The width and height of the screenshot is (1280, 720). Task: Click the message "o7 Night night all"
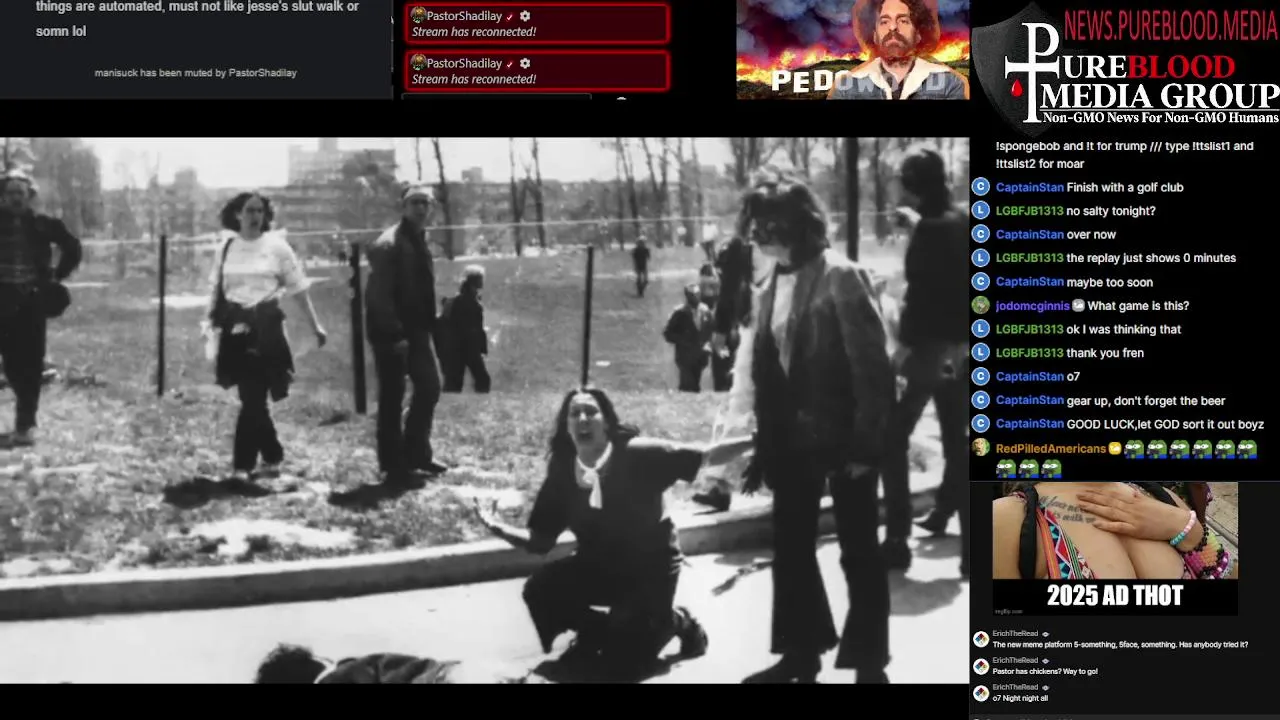[1020, 698]
